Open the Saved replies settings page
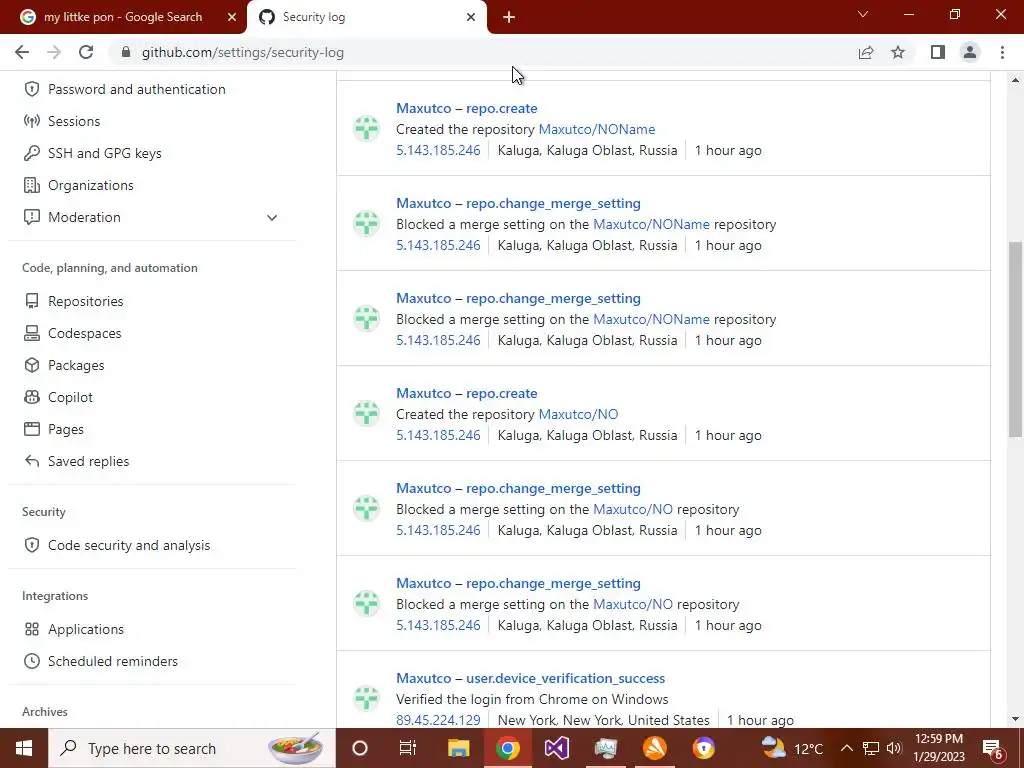1024x768 pixels. [88, 461]
